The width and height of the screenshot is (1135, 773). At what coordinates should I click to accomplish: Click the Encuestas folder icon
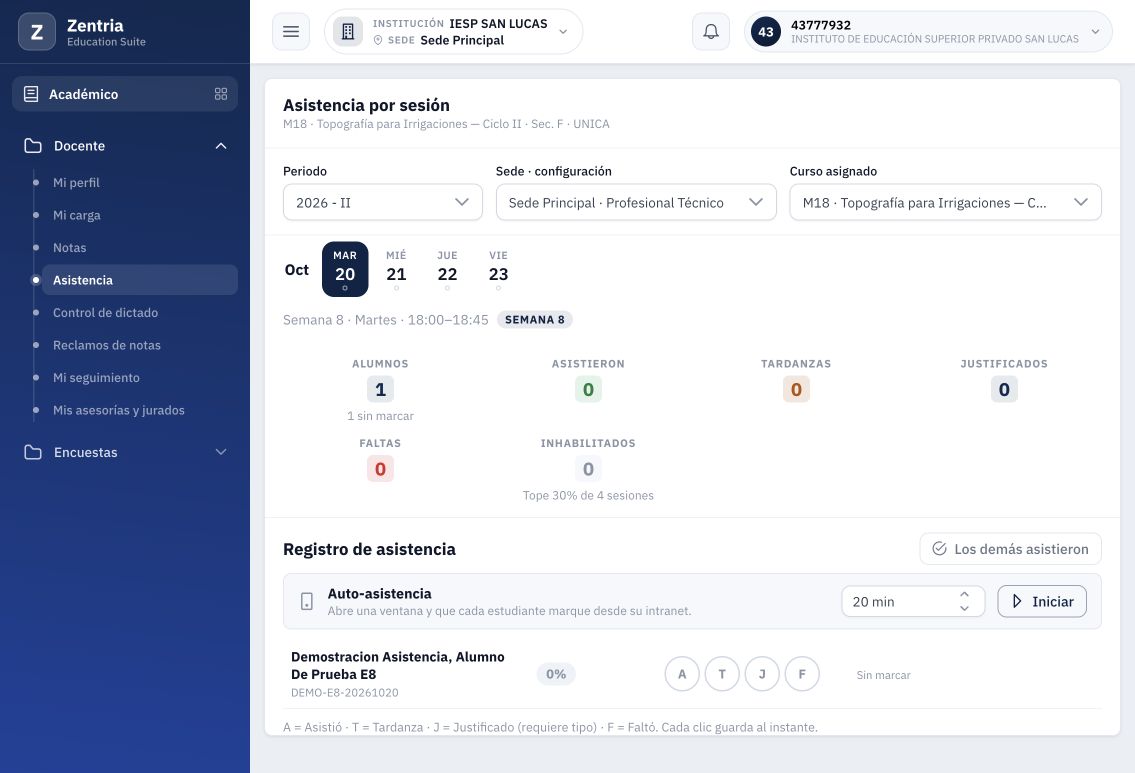click(x=33, y=452)
